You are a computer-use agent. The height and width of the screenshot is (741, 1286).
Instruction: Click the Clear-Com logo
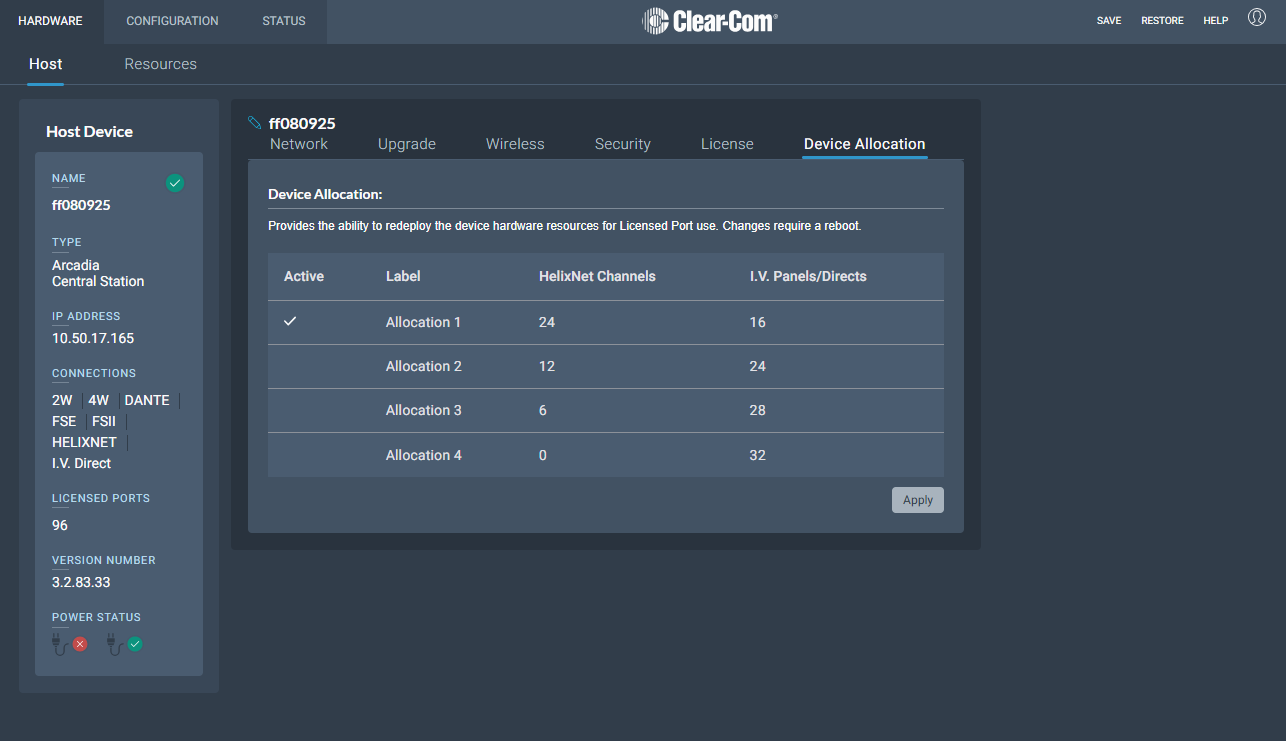(x=710, y=20)
